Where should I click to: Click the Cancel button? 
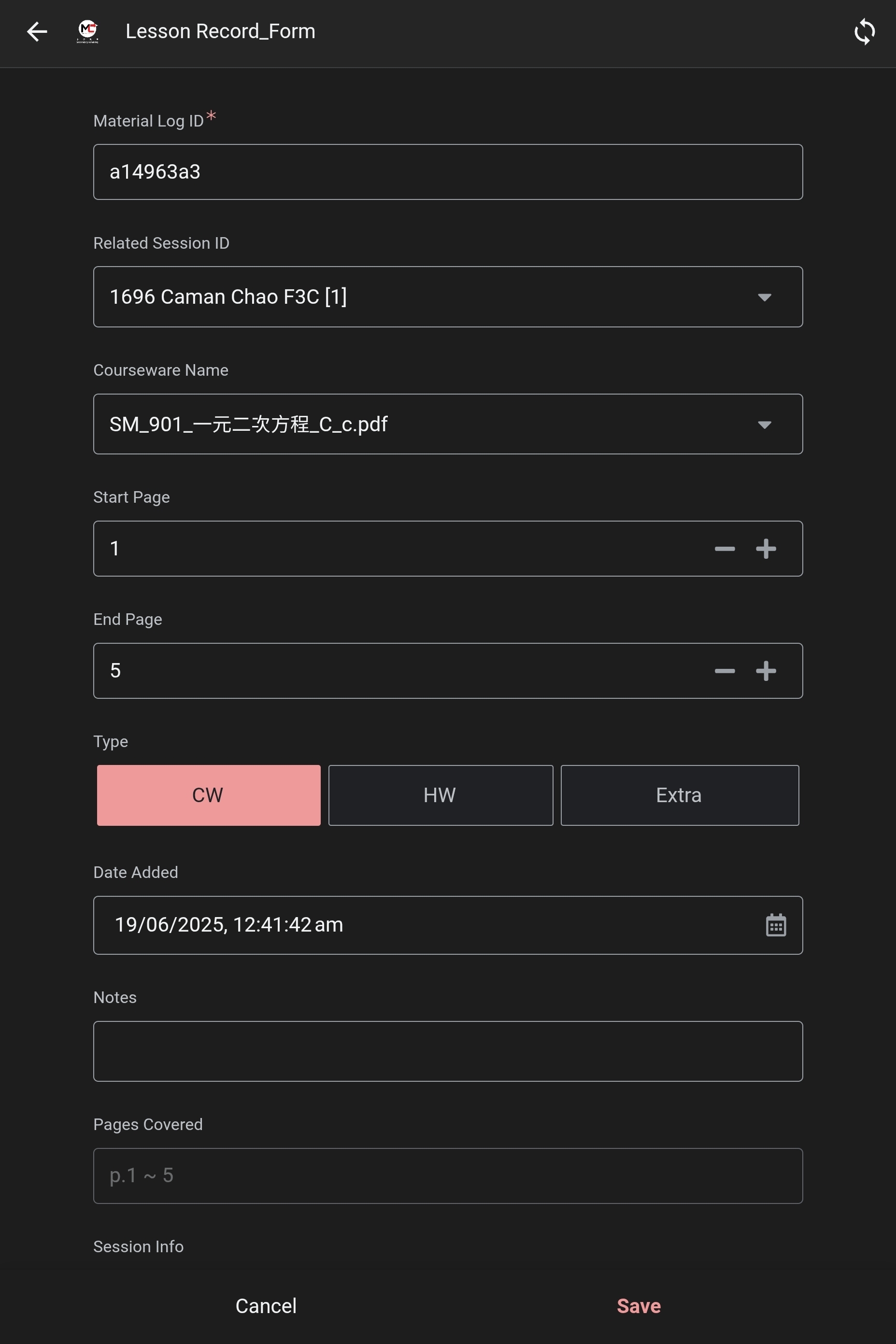click(265, 1305)
